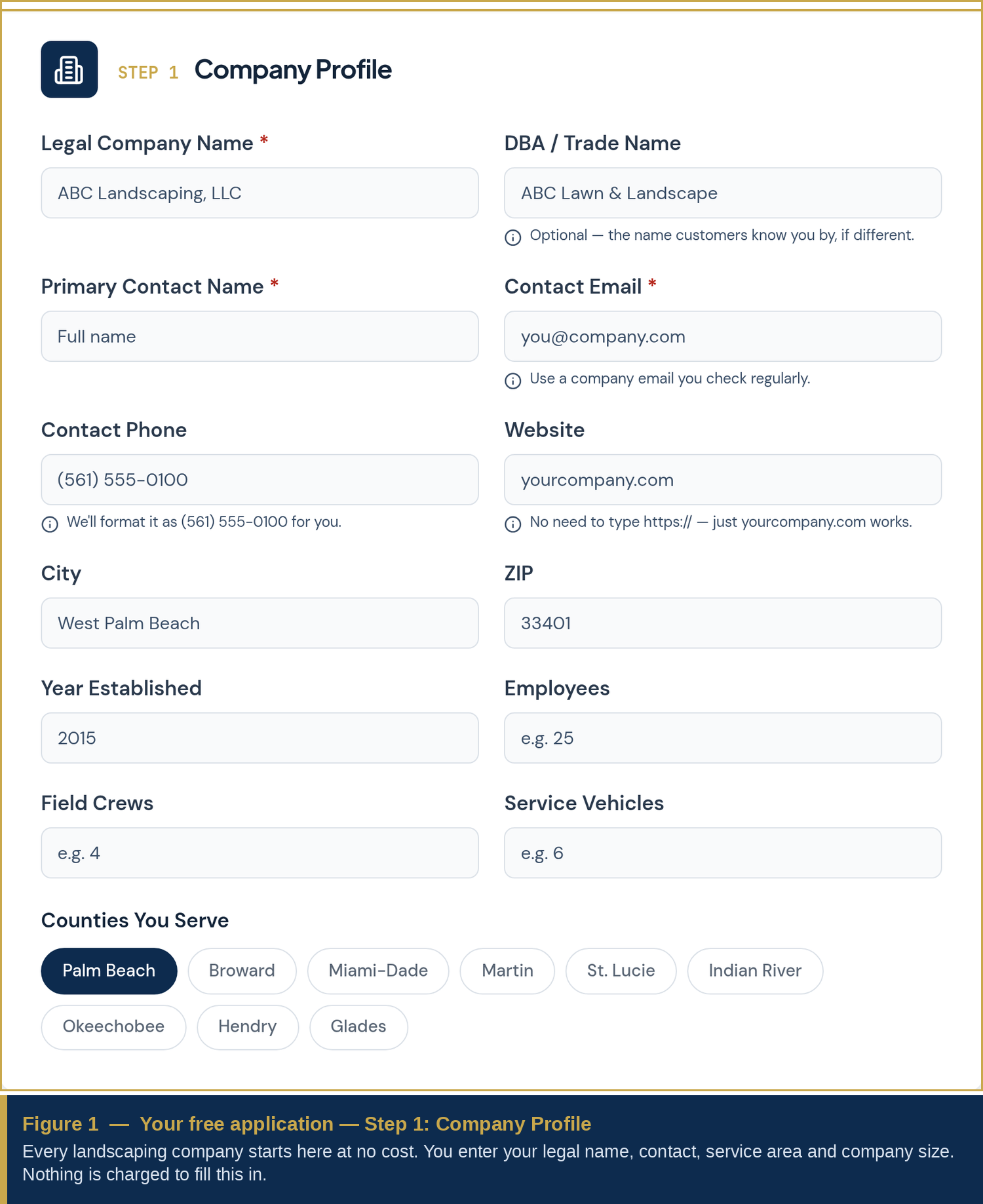Select the Primary Contact Name field

(260, 336)
